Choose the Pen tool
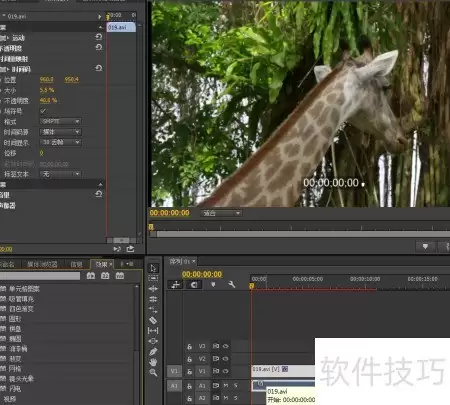Image resolution: width=450 pixels, height=405 pixels. click(x=153, y=351)
